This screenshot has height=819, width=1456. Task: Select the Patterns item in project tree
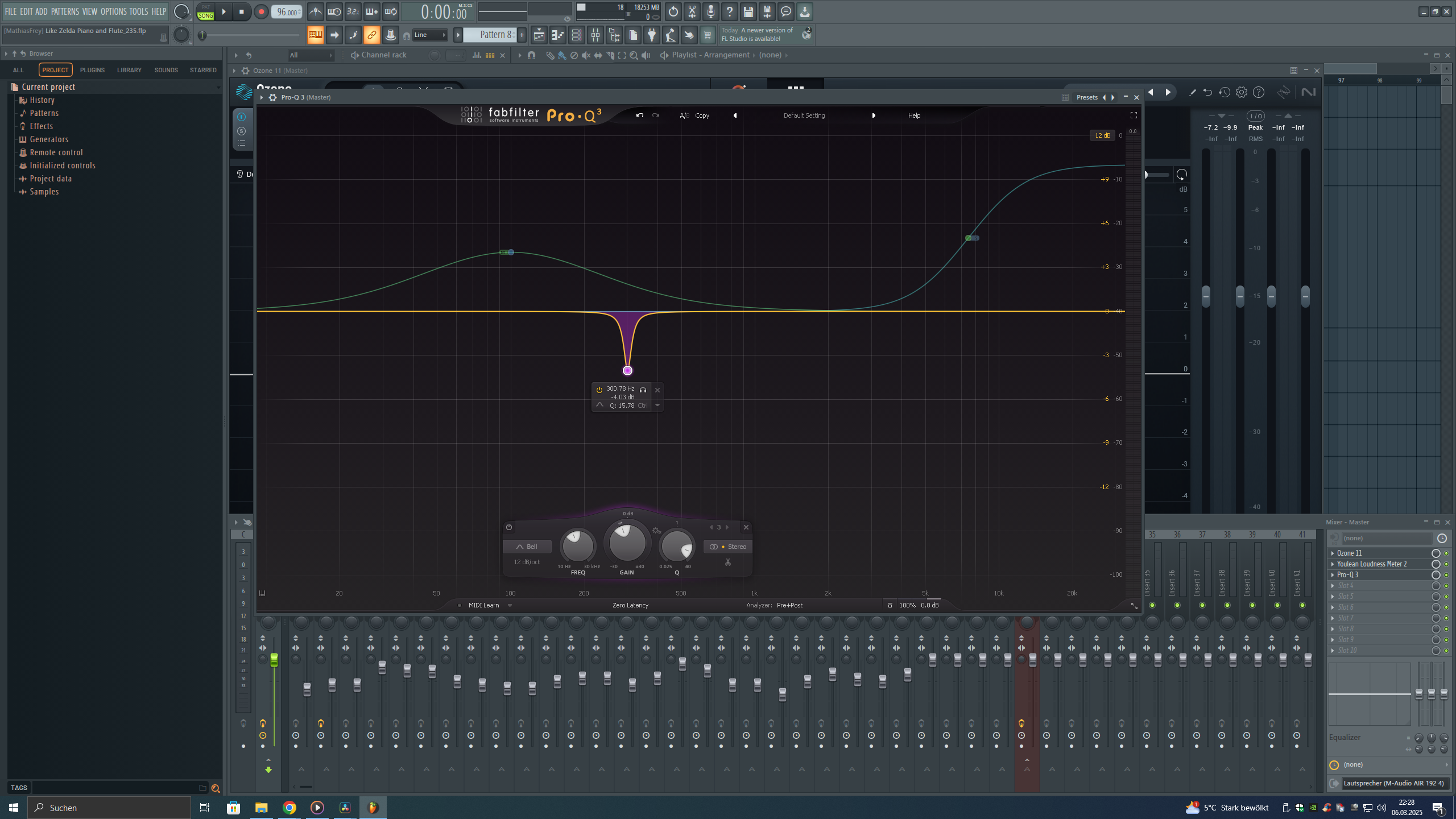[x=44, y=113]
